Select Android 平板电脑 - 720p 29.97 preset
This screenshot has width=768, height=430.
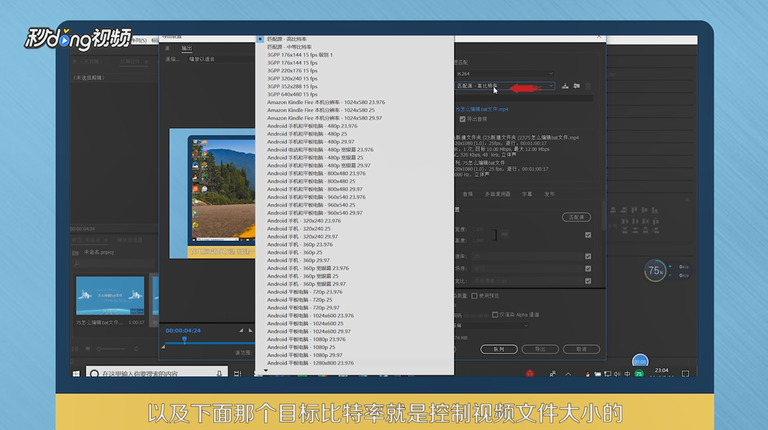(x=355, y=308)
